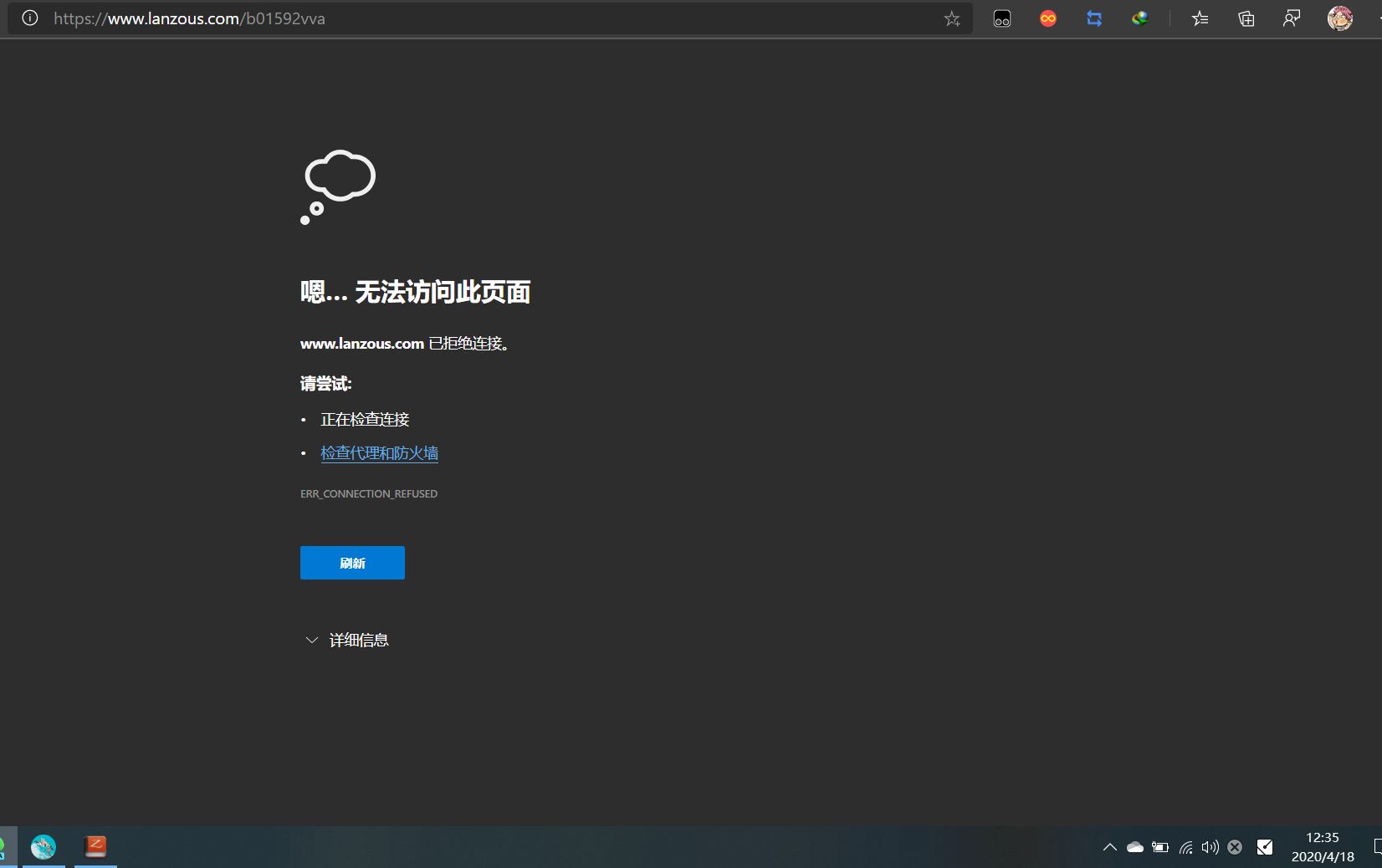Open the 检查代理和防火墙 link
The width and height of the screenshot is (1382, 868).
tap(380, 453)
